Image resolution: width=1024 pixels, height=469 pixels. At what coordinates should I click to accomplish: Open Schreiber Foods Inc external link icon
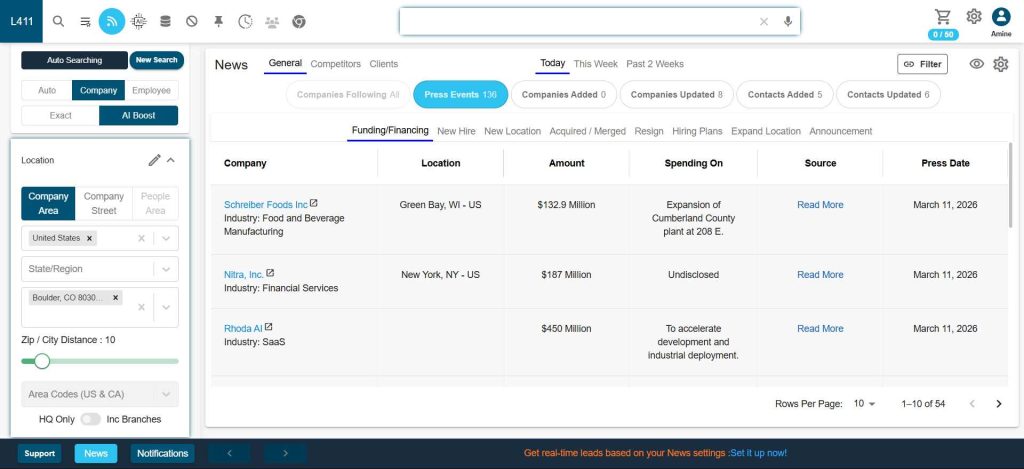click(313, 203)
